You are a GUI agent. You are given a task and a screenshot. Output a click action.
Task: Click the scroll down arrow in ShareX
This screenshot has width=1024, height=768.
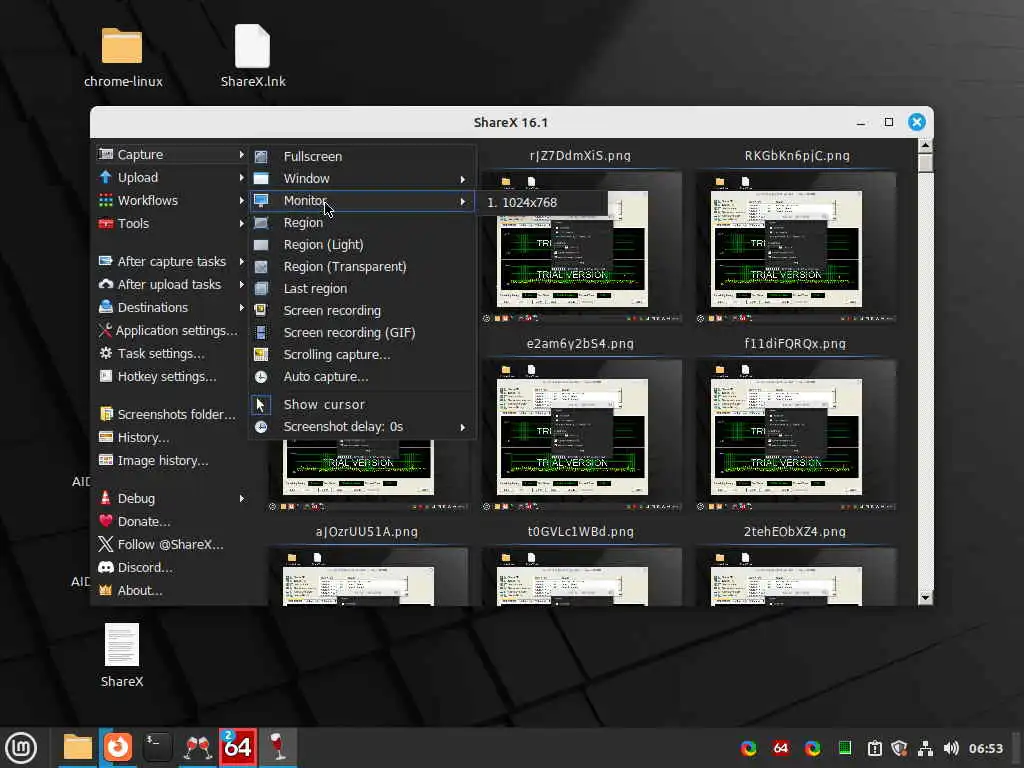tap(925, 597)
